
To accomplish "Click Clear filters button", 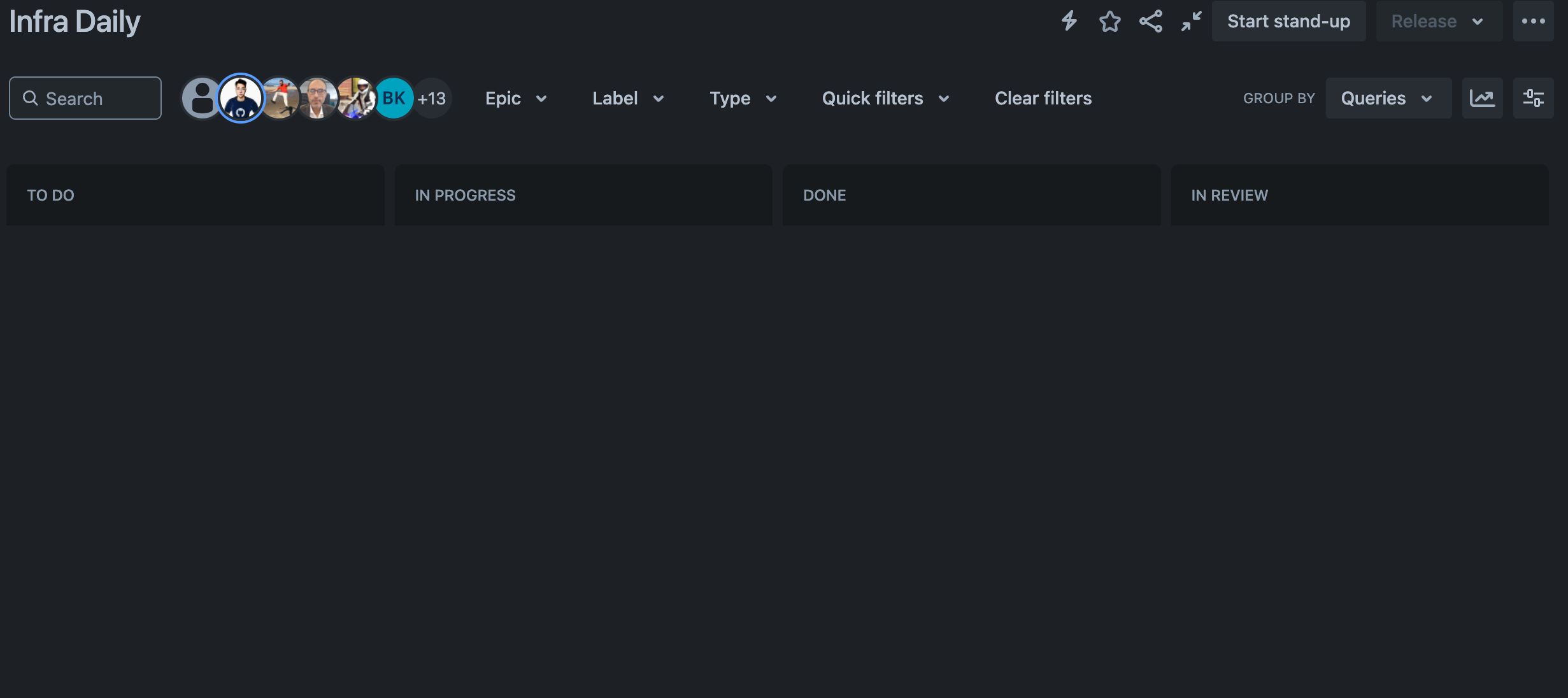I will tap(1044, 98).
